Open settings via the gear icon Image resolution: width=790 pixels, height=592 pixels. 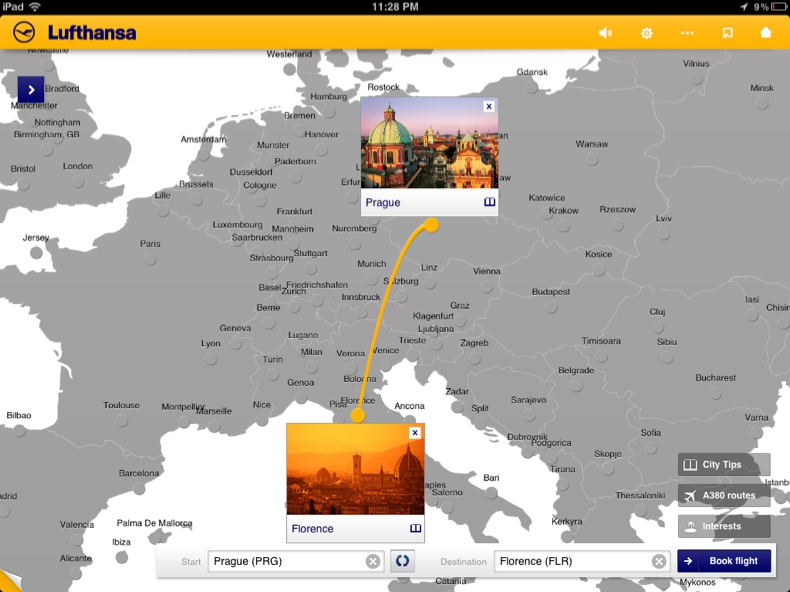coord(647,33)
